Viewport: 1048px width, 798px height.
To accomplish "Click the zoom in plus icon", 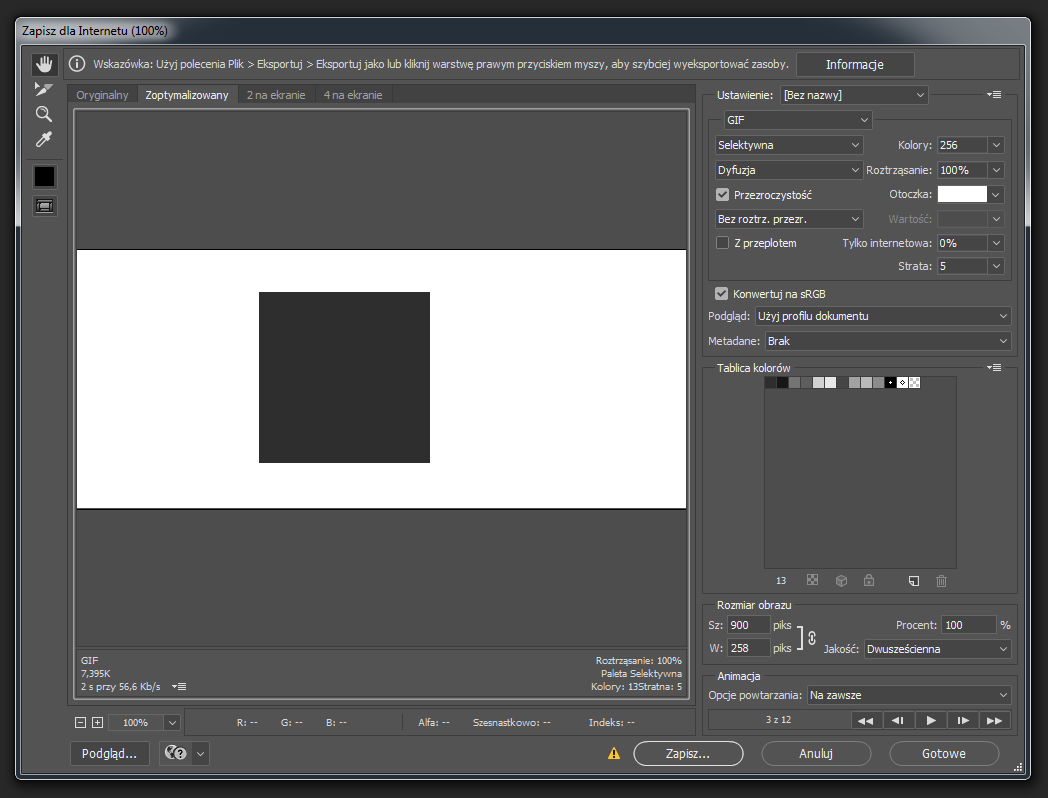I will (x=98, y=722).
